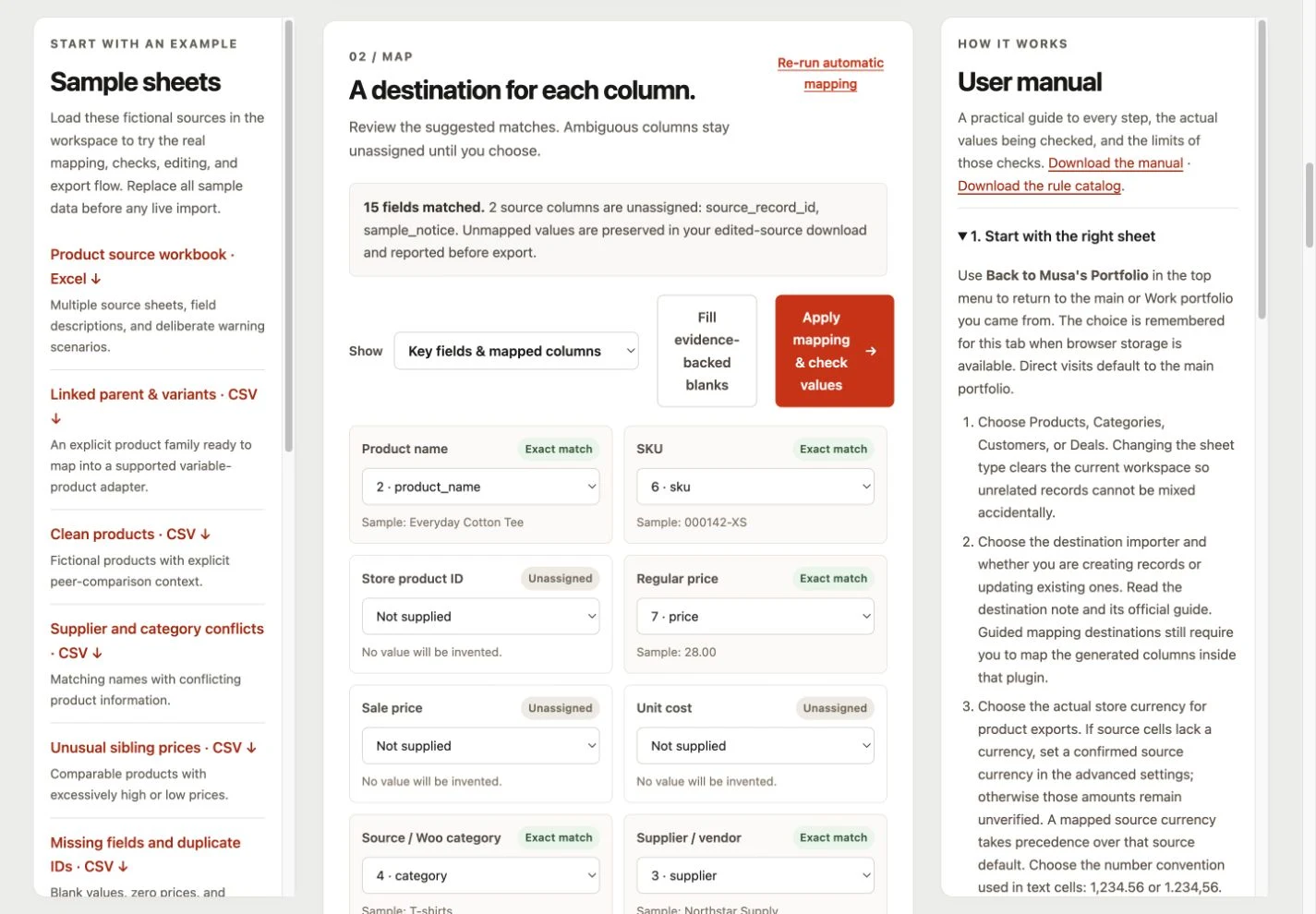Open the Source / Woo category dropdown
The width and height of the screenshot is (1316, 914).
click(x=481, y=875)
